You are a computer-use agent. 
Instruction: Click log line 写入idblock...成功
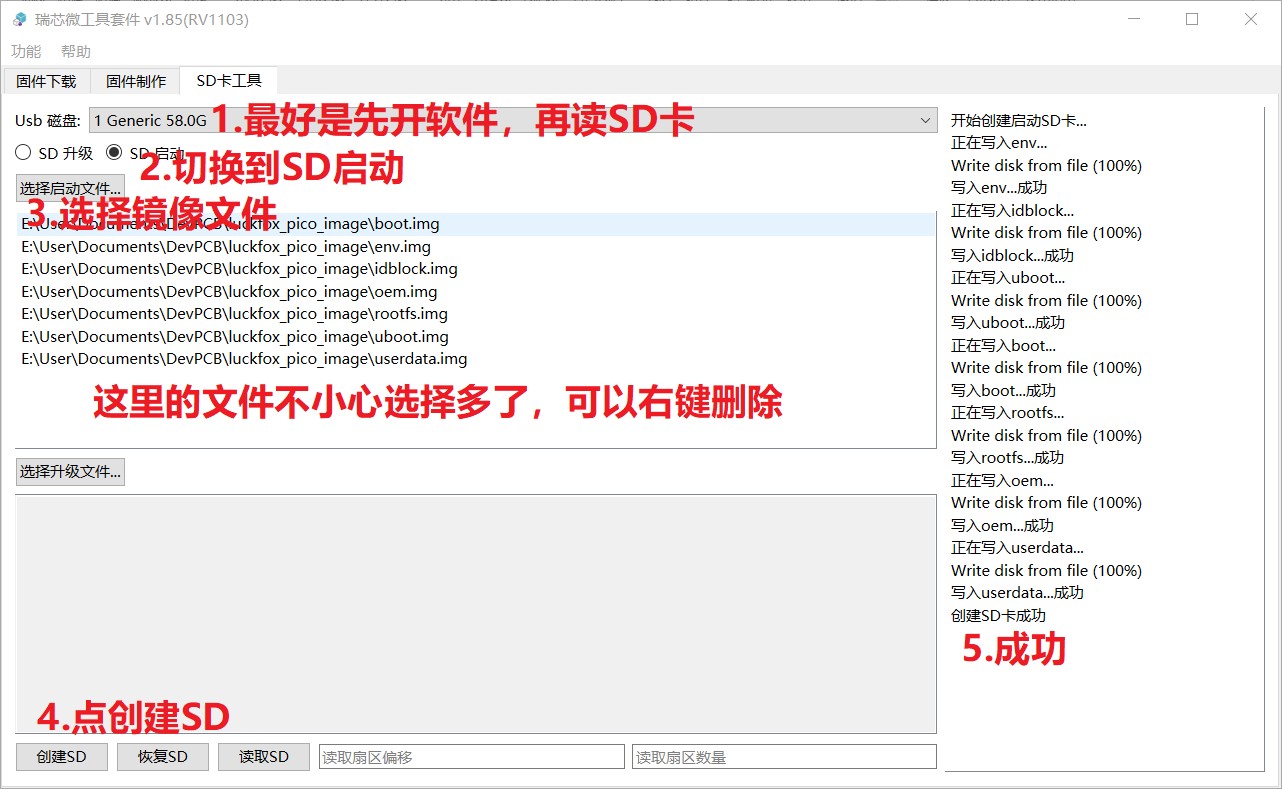tap(1012, 255)
